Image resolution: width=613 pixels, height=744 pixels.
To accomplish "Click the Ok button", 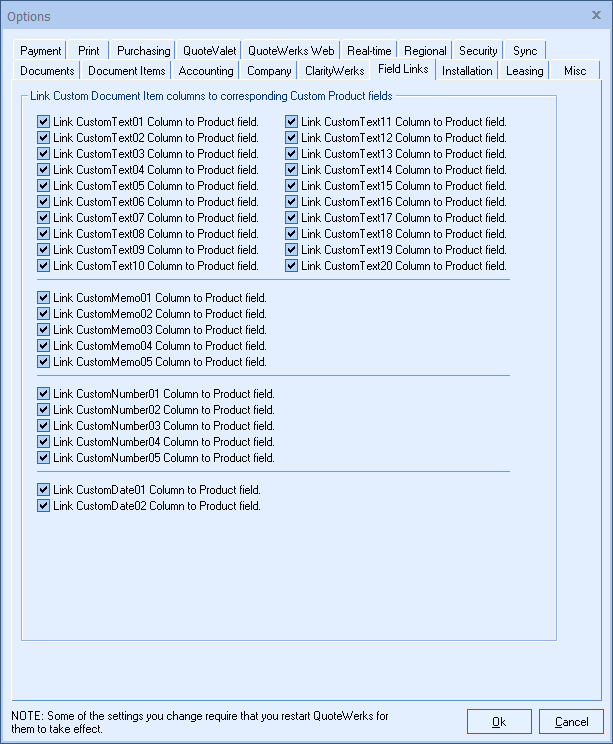I will coord(499,721).
